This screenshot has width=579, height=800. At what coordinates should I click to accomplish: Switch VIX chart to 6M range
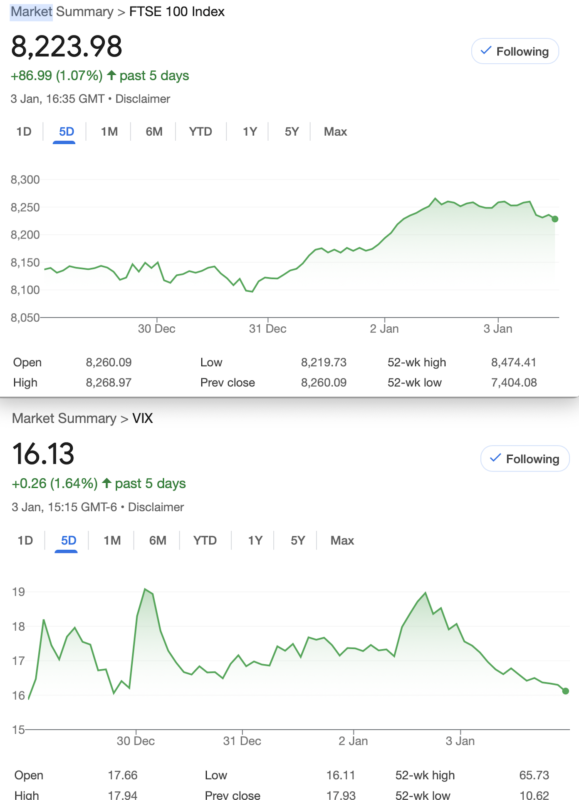[x=158, y=540]
